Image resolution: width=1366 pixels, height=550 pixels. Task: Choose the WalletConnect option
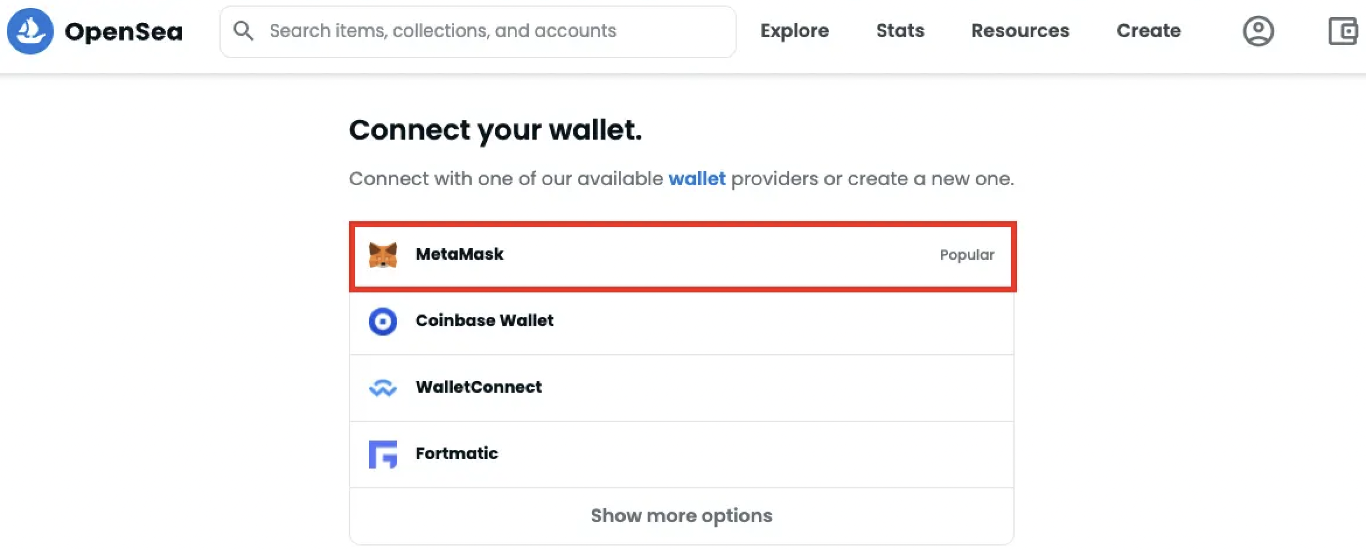pos(682,388)
